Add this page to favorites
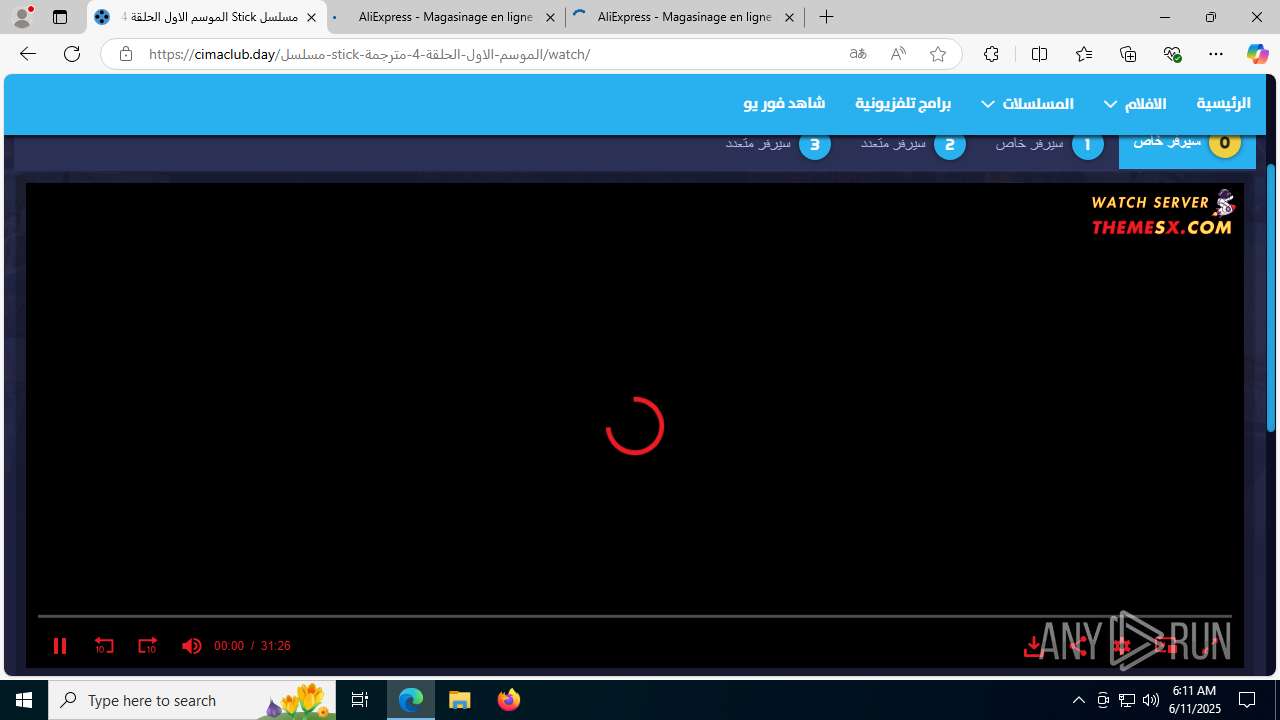Viewport: 1280px width, 720px height. click(938, 54)
